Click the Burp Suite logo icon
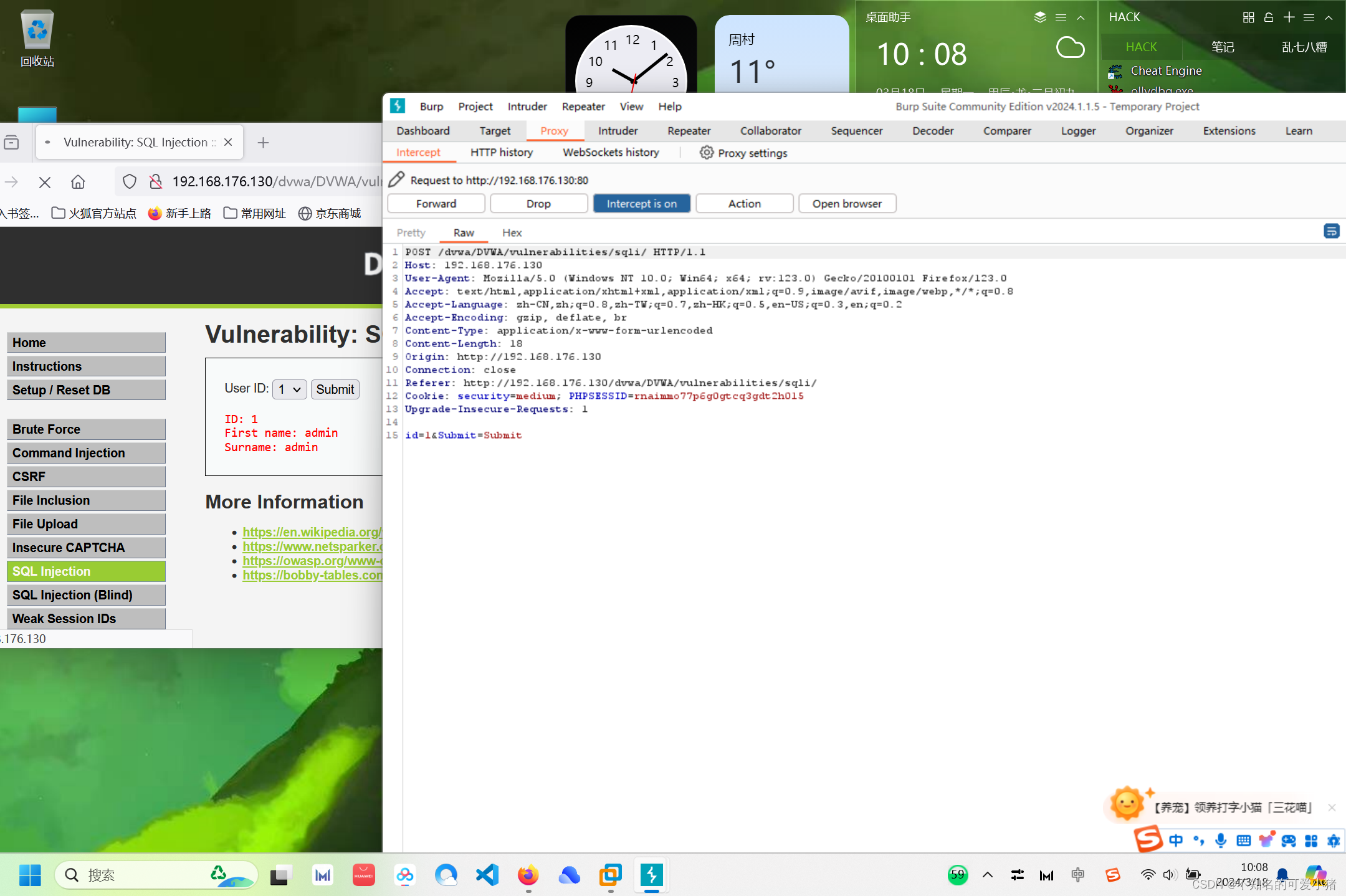The width and height of the screenshot is (1346, 896). click(398, 106)
